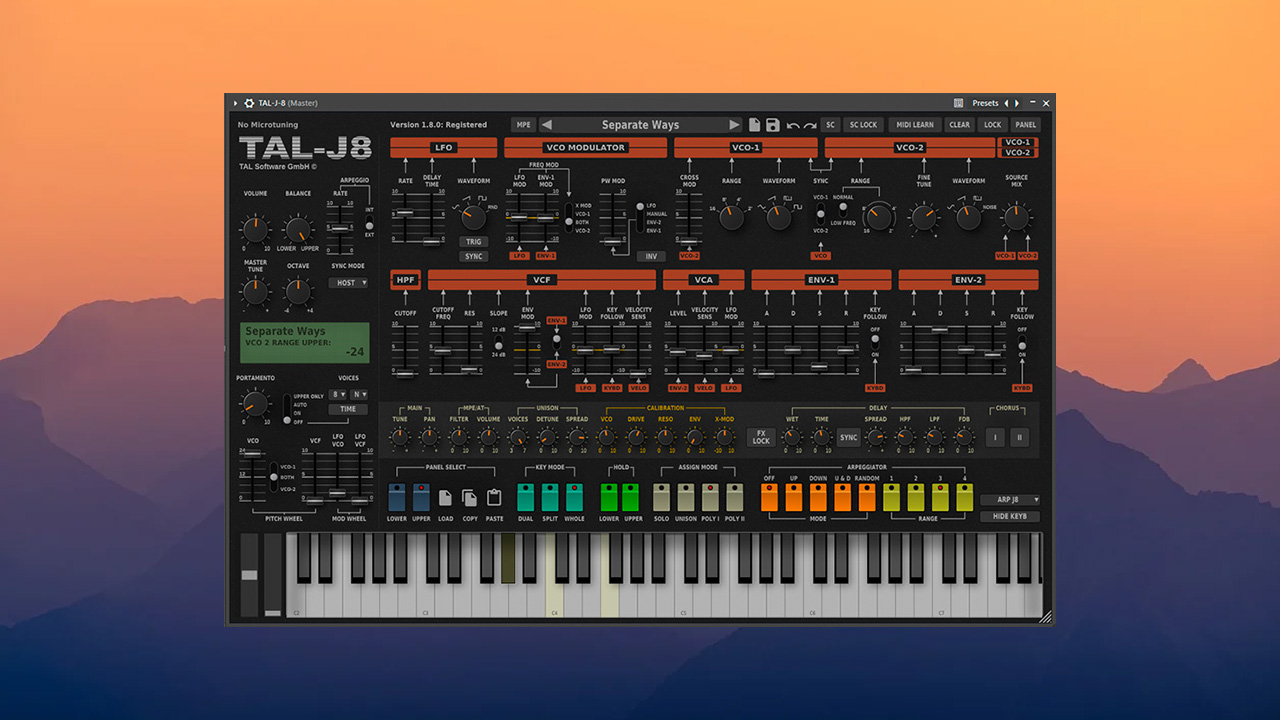Image resolution: width=1280 pixels, height=720 pixels.
Task: Create a new preset via the document icon
Action: pos(754,124)
